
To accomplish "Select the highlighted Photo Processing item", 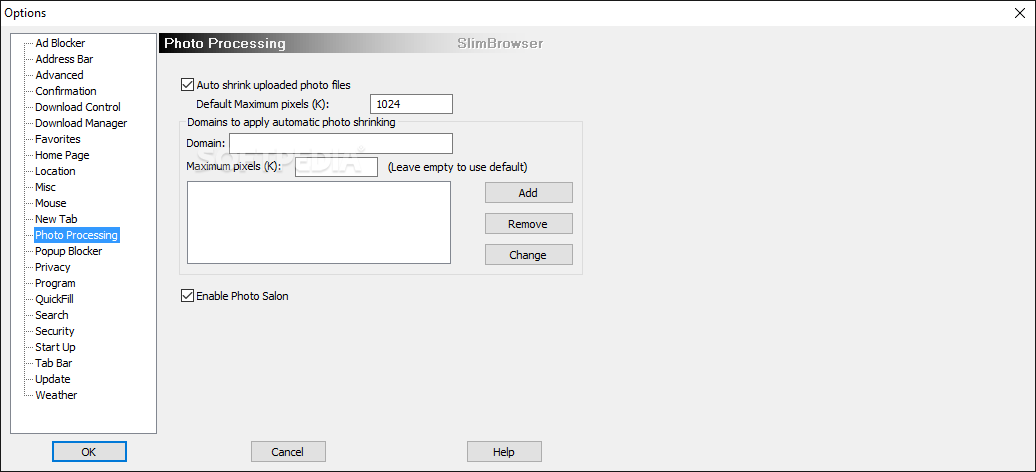I will tap(77, 235).
